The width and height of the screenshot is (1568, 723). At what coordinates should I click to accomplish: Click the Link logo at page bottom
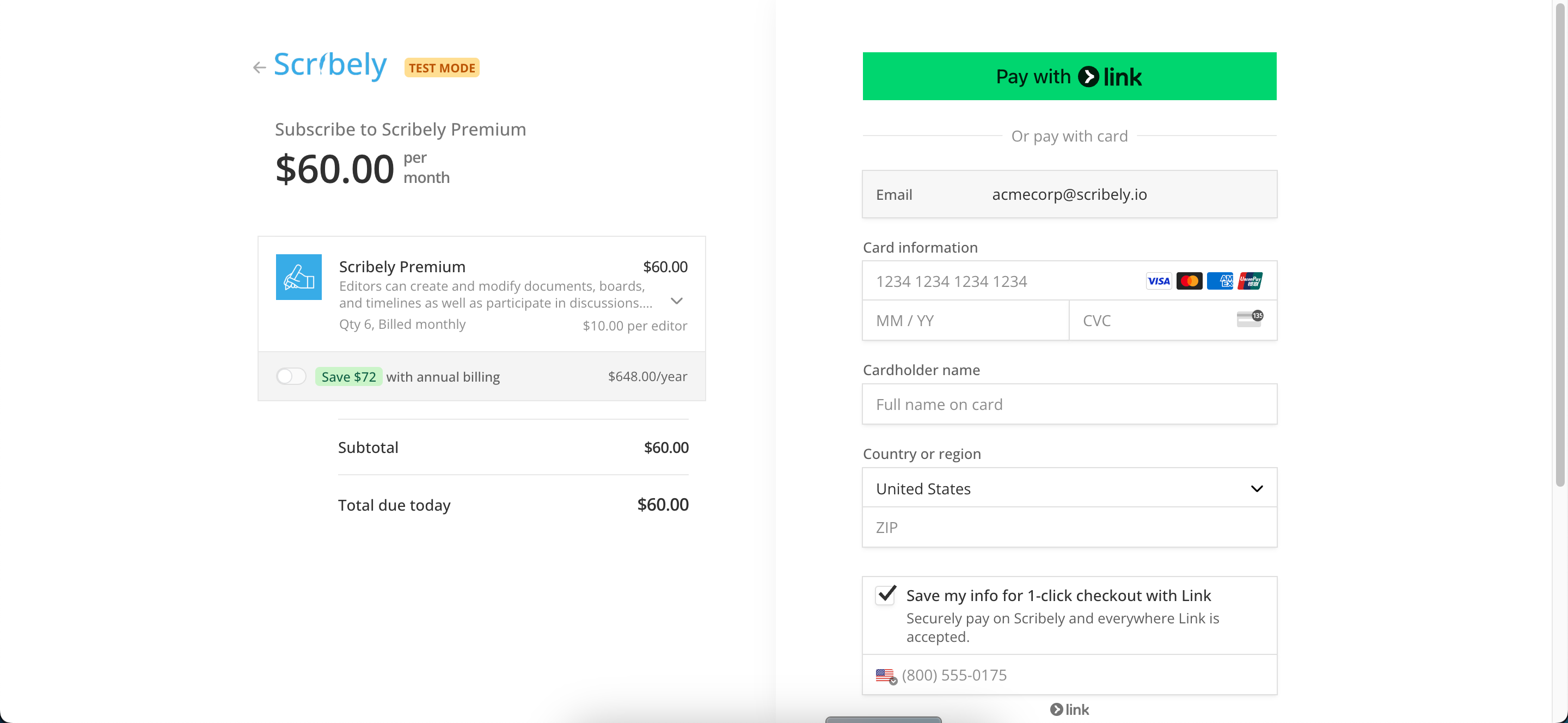(1069, 709)
